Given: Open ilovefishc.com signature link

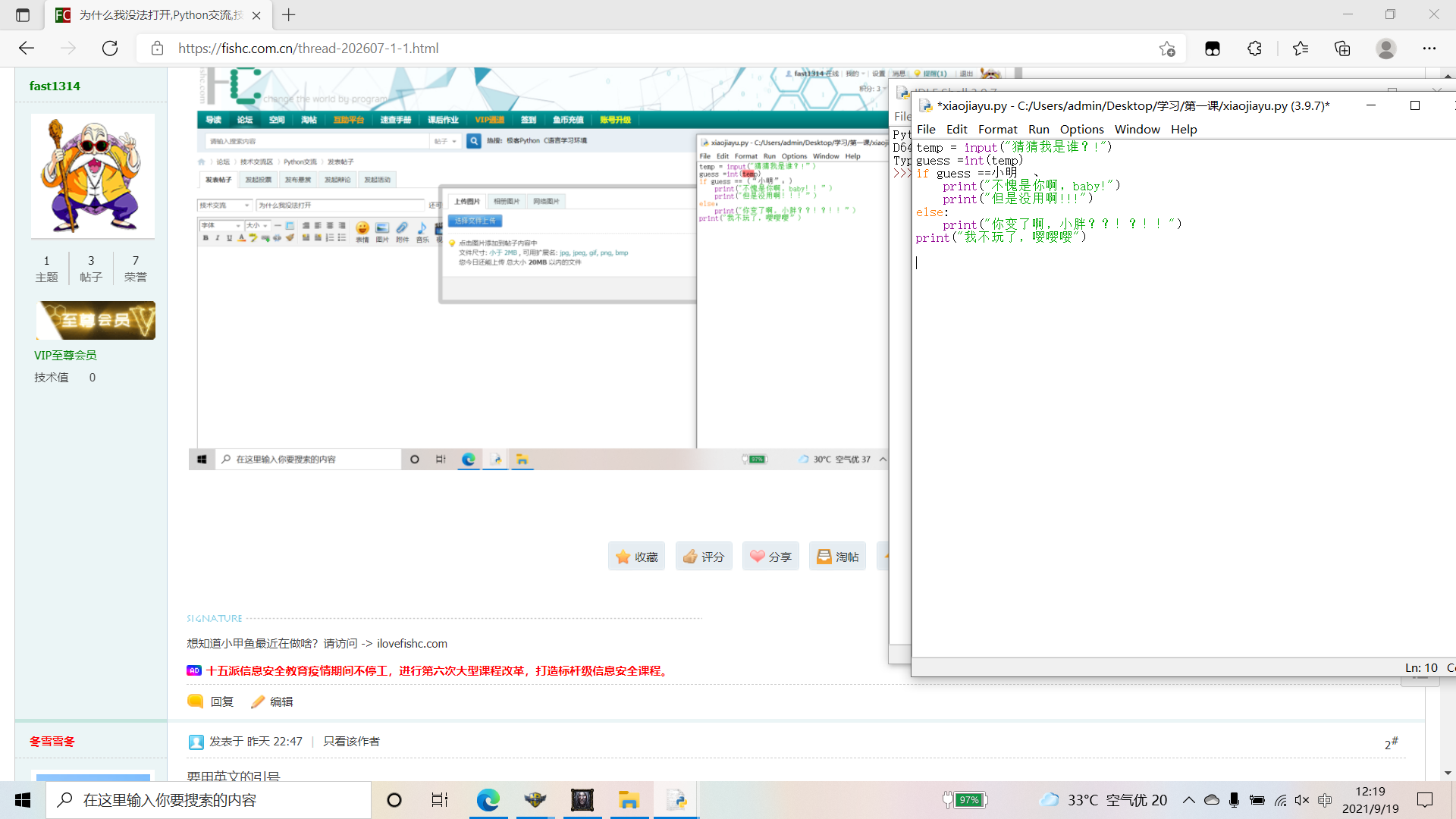Looking at the screenshot, I should [x=412, y=644].
